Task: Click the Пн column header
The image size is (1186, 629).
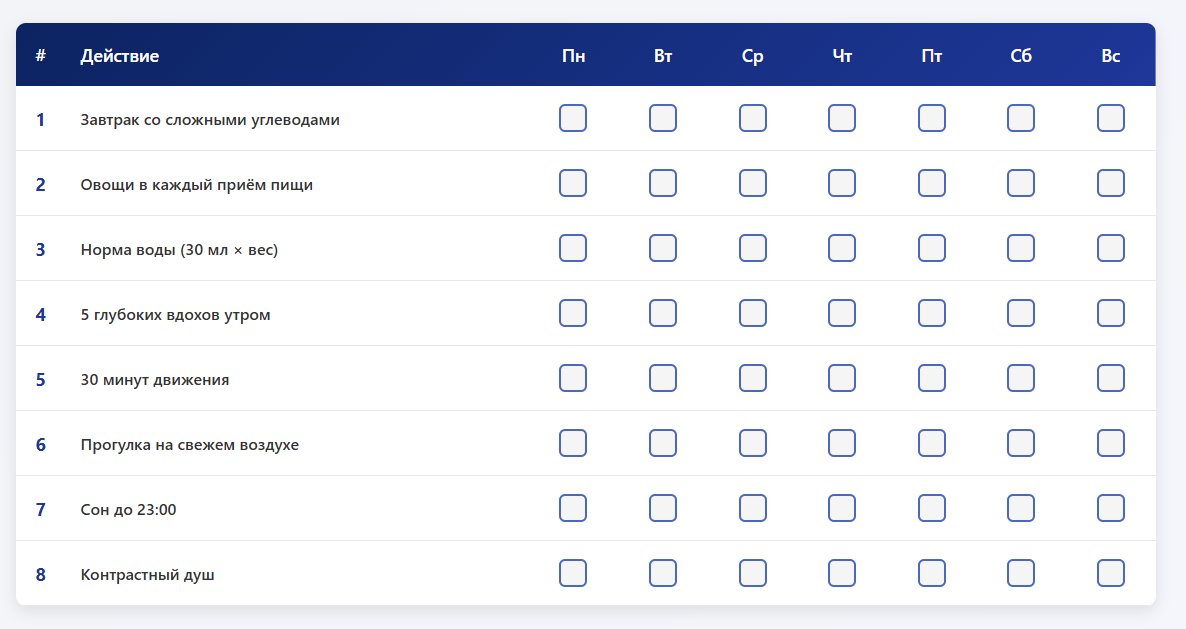Action: (573, 56)
